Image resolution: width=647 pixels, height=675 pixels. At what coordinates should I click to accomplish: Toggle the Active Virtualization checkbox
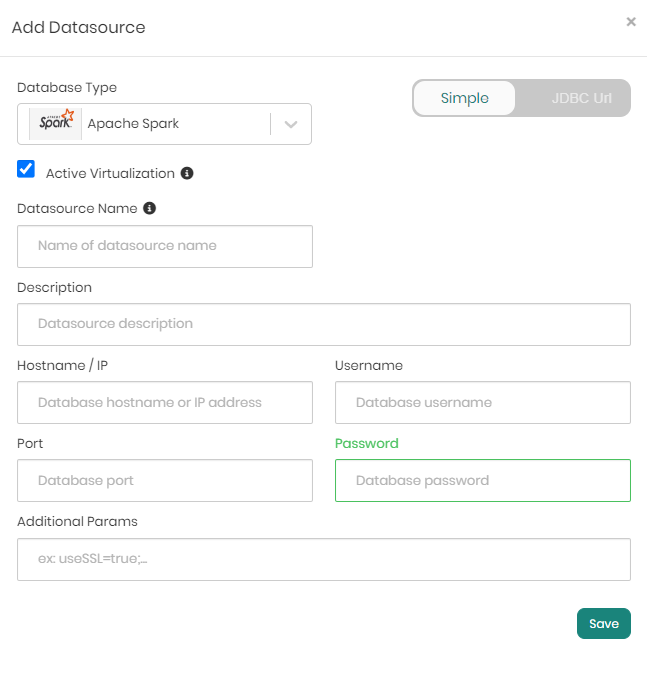(x=27, y=169)
